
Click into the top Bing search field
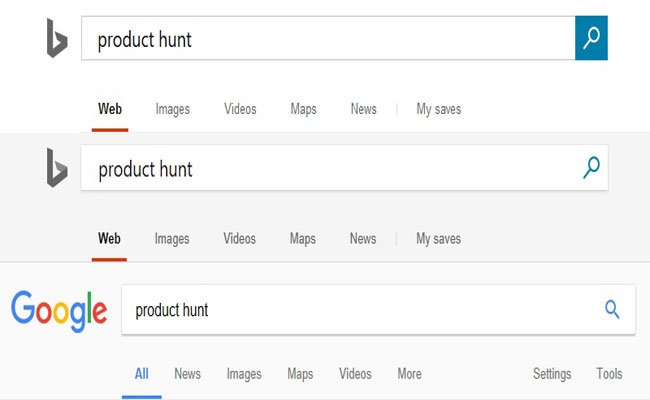328,38
